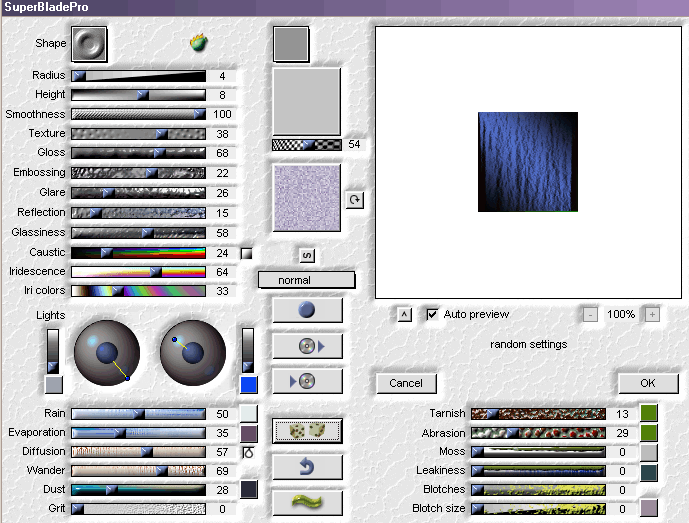The height and width of the screenshot is (523, 689).
Task: Open the green Abrasion color swatch
Action: [x=649, y=432]
